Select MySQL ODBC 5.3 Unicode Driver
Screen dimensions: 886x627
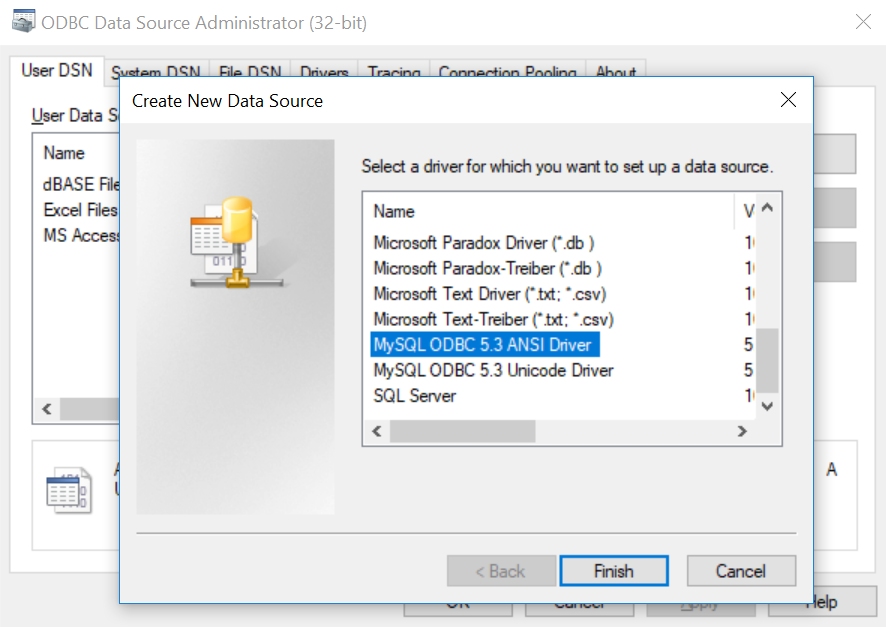click(x=493, y=370)
